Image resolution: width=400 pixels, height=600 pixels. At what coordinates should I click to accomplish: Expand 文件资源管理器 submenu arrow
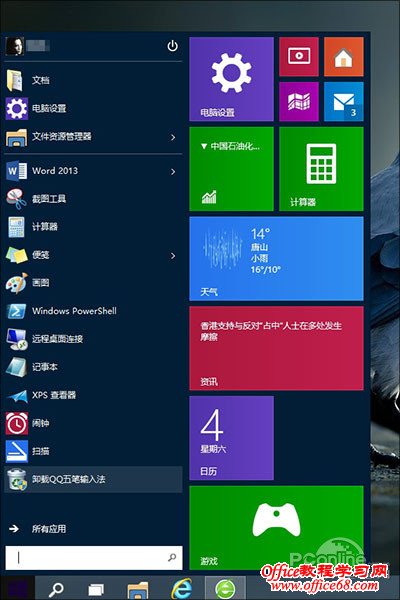point(173,137)
